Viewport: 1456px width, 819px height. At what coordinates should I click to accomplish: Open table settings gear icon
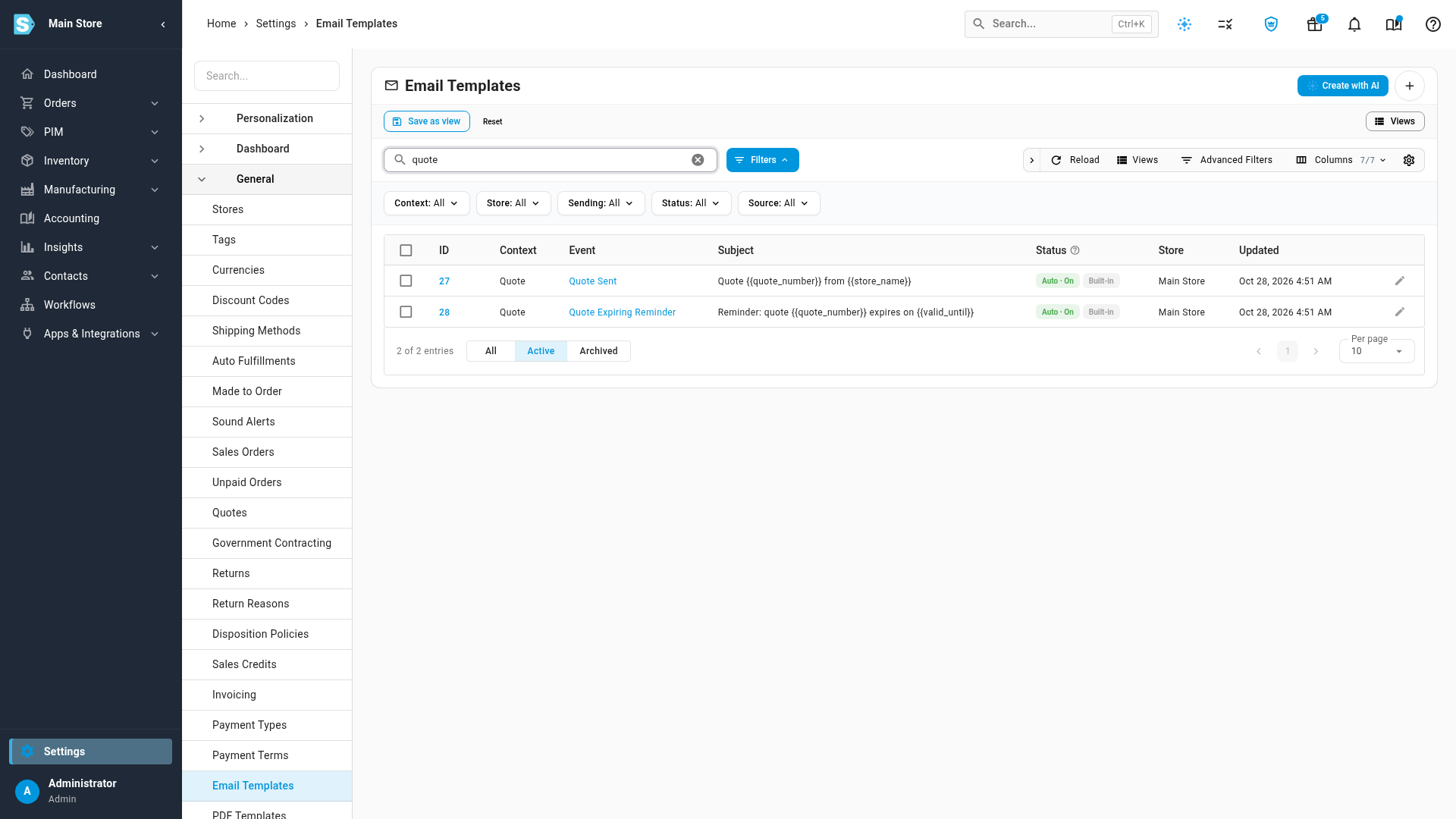(1409, 160)
